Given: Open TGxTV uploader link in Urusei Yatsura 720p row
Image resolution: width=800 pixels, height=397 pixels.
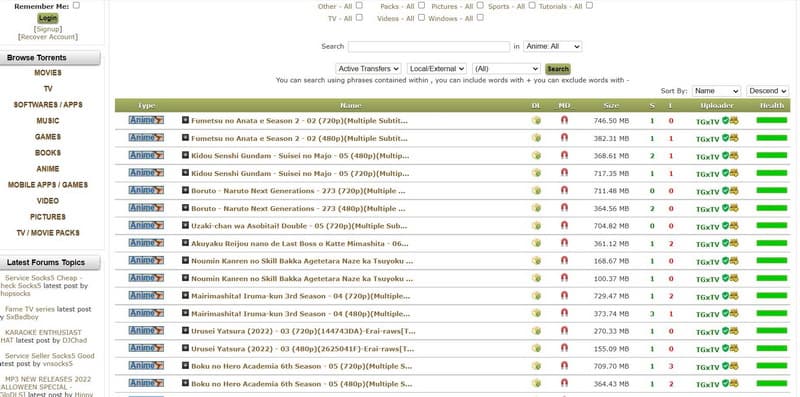Looking at the screenshot, I should 708,332.
